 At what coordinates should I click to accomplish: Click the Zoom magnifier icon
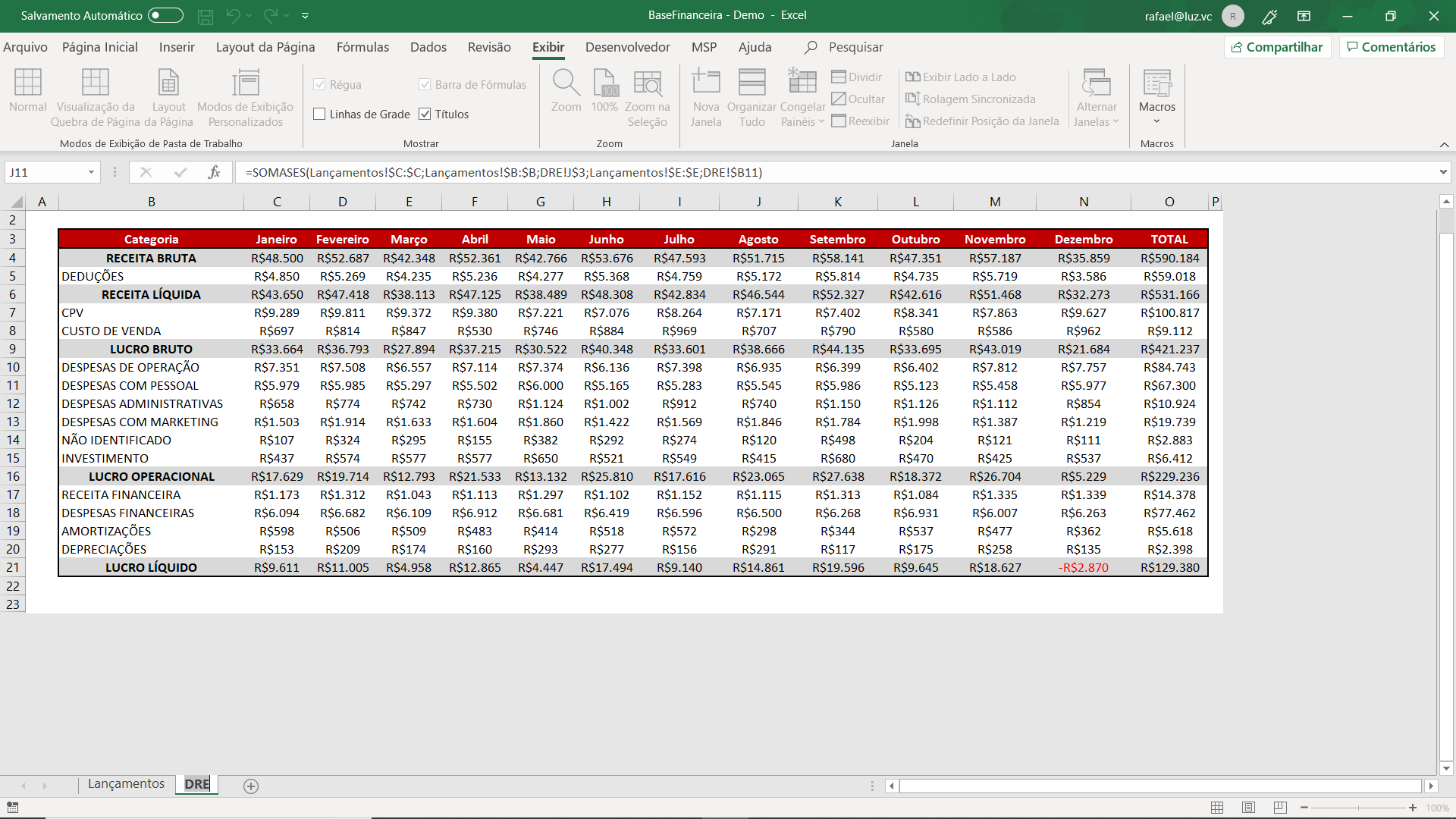click(x=566, y=83)
